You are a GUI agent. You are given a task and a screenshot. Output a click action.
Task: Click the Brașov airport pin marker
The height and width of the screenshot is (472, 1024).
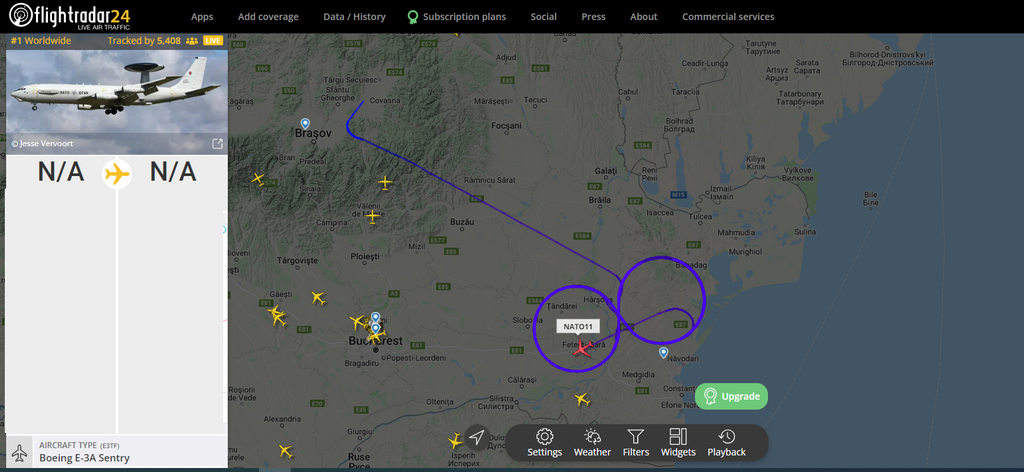click(305, 123)
